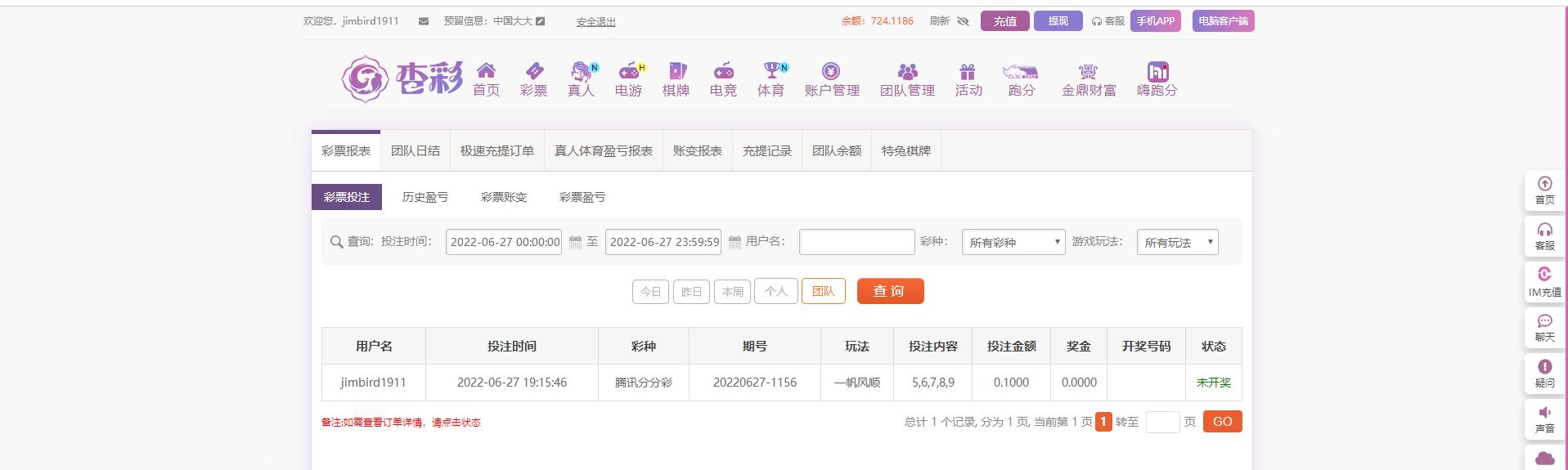The width and height of the screenshot is (1568, 470).
Task: Expand the 彩种 所有彩种 dropdown
Action: (x=1013, y=242)
